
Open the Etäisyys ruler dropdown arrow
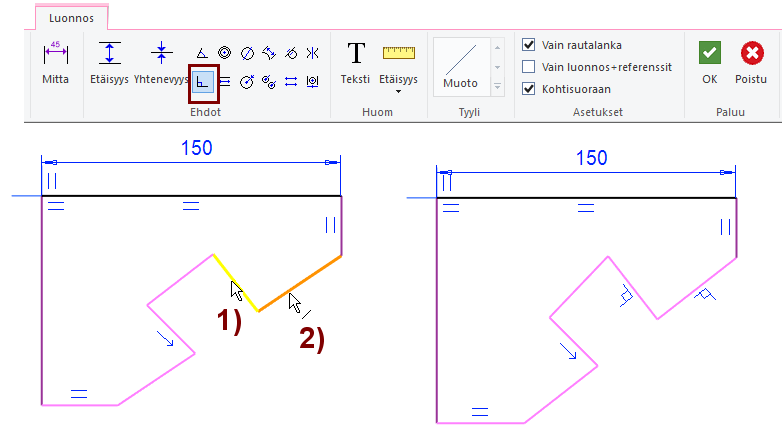(399, 92)
